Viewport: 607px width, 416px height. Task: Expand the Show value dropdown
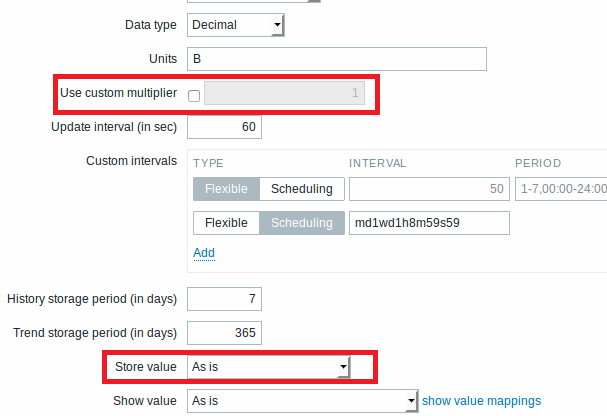(302, 401)
